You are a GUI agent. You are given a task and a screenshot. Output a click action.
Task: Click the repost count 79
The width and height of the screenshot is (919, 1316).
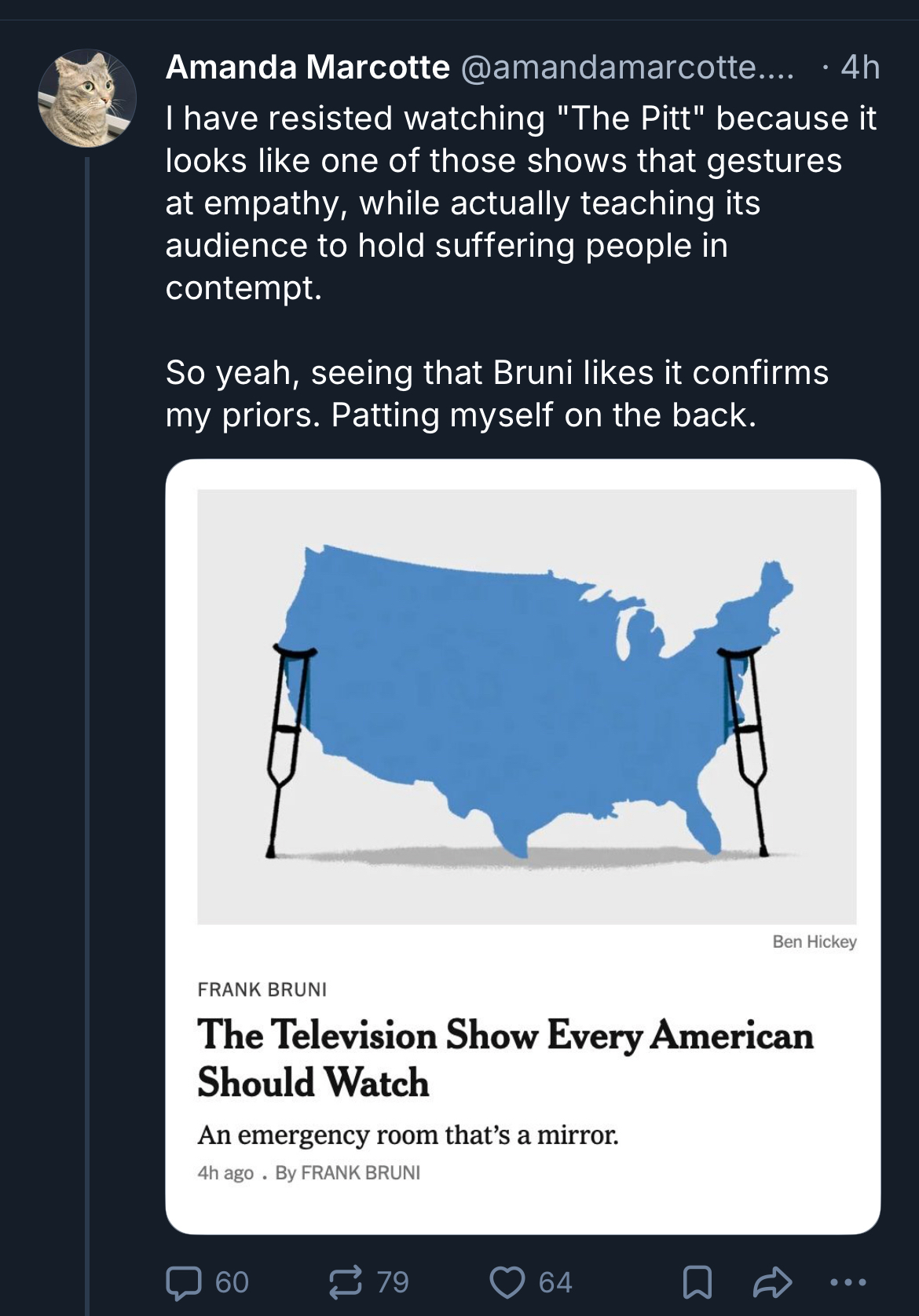(393, 1282)
